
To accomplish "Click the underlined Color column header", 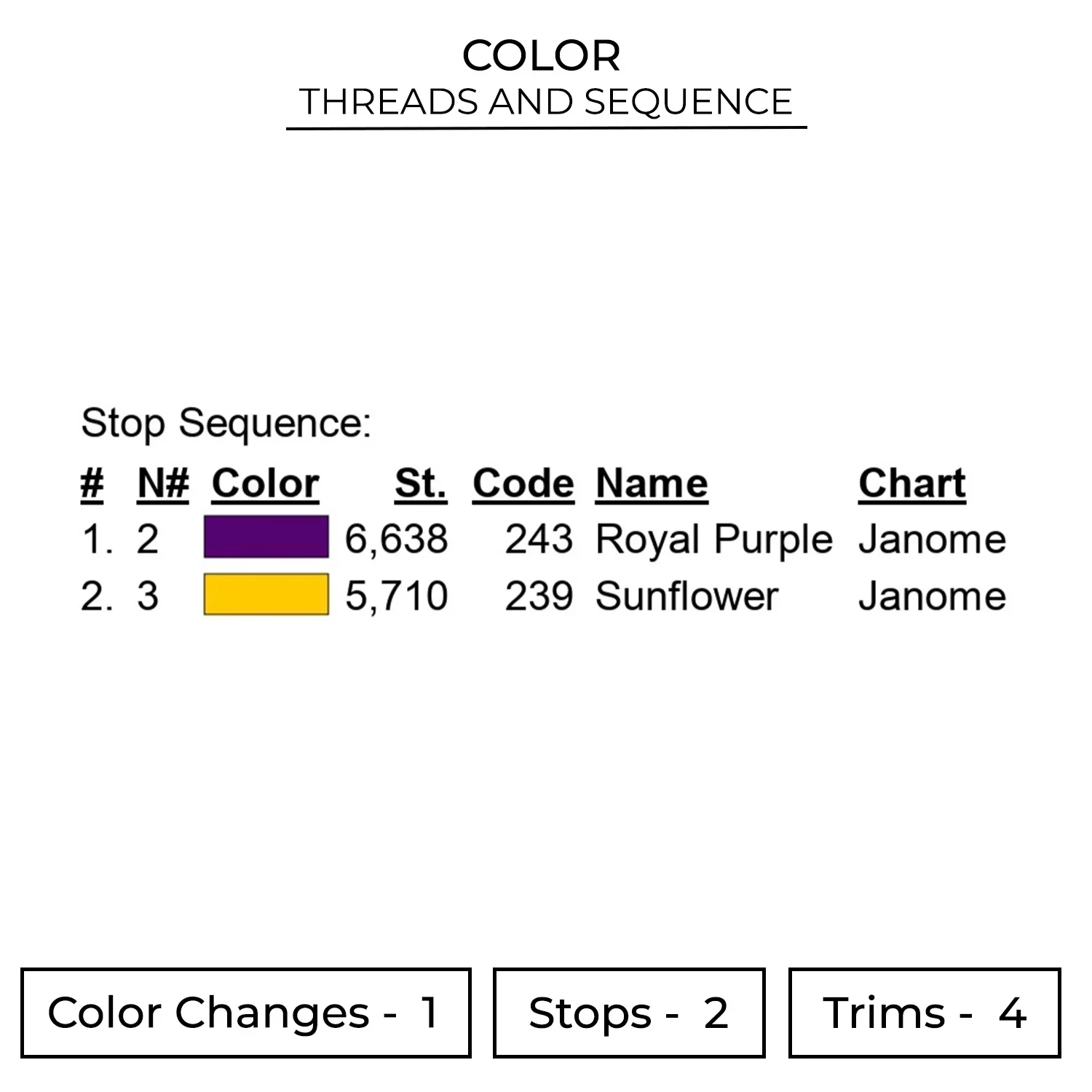I will [x=266, y=483].
